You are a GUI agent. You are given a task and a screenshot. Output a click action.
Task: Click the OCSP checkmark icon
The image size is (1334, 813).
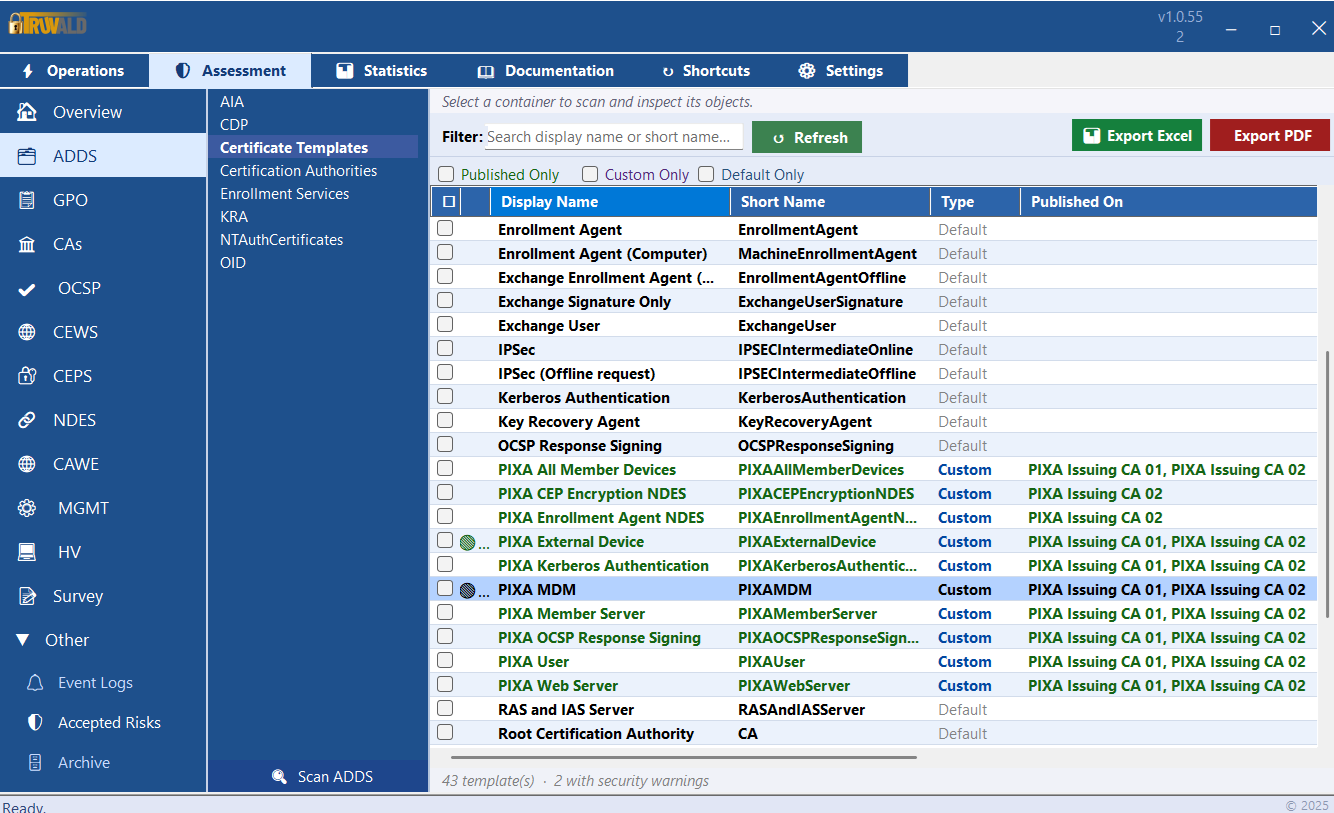tap(27, 289)
